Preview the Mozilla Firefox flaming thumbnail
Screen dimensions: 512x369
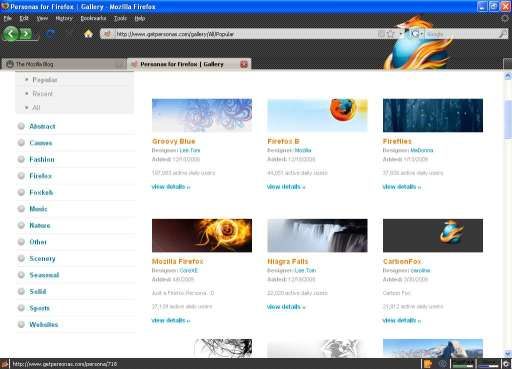(202, 235)
